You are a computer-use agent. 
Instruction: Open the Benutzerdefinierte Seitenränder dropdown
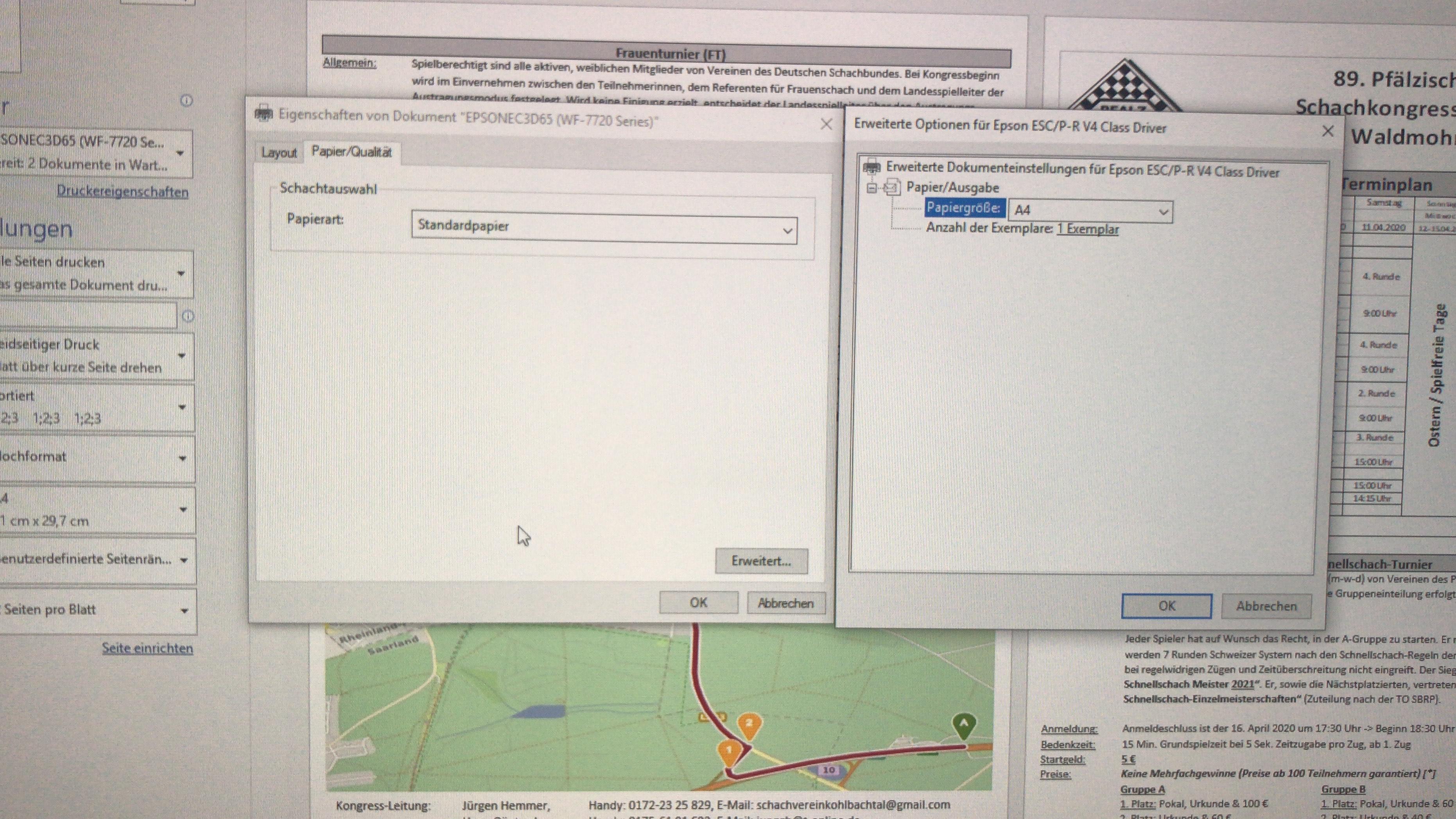pyautogui.click(x=98, y=560)
